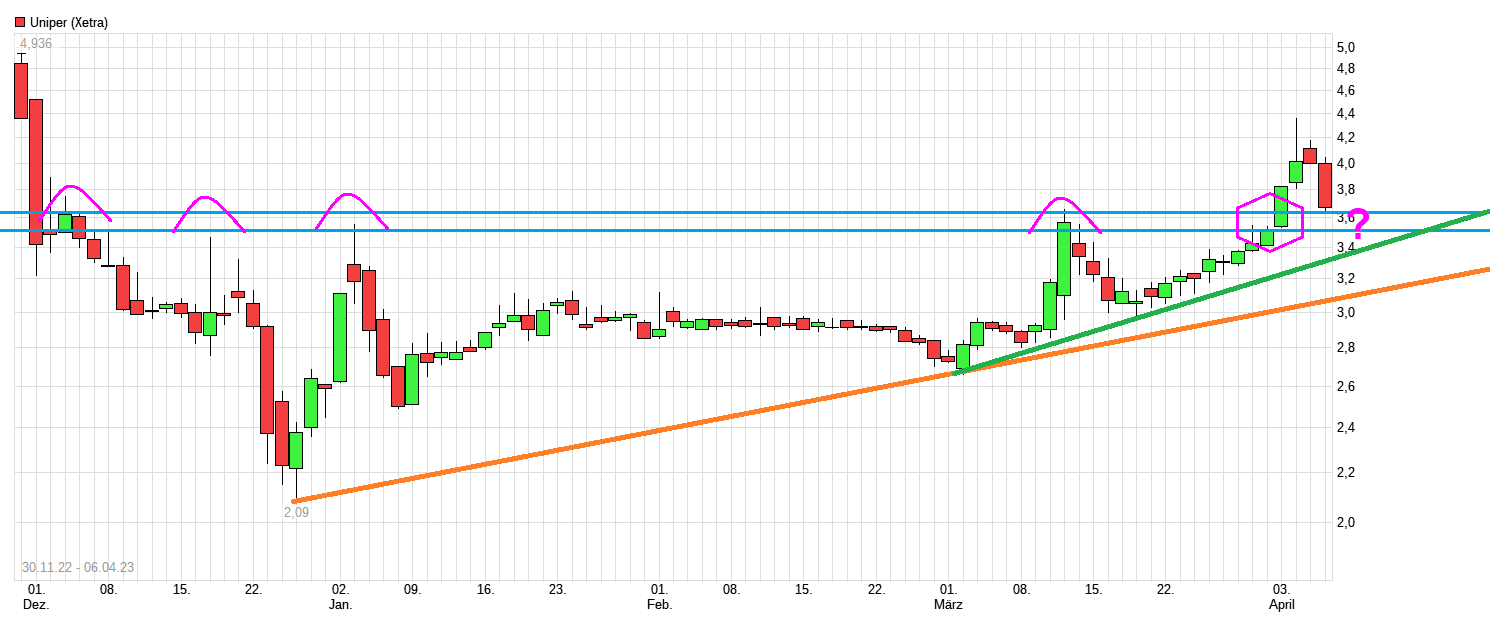Click the 02. date tick label
The height and width of the screenshot is (626, 1490).
point(341,590)
